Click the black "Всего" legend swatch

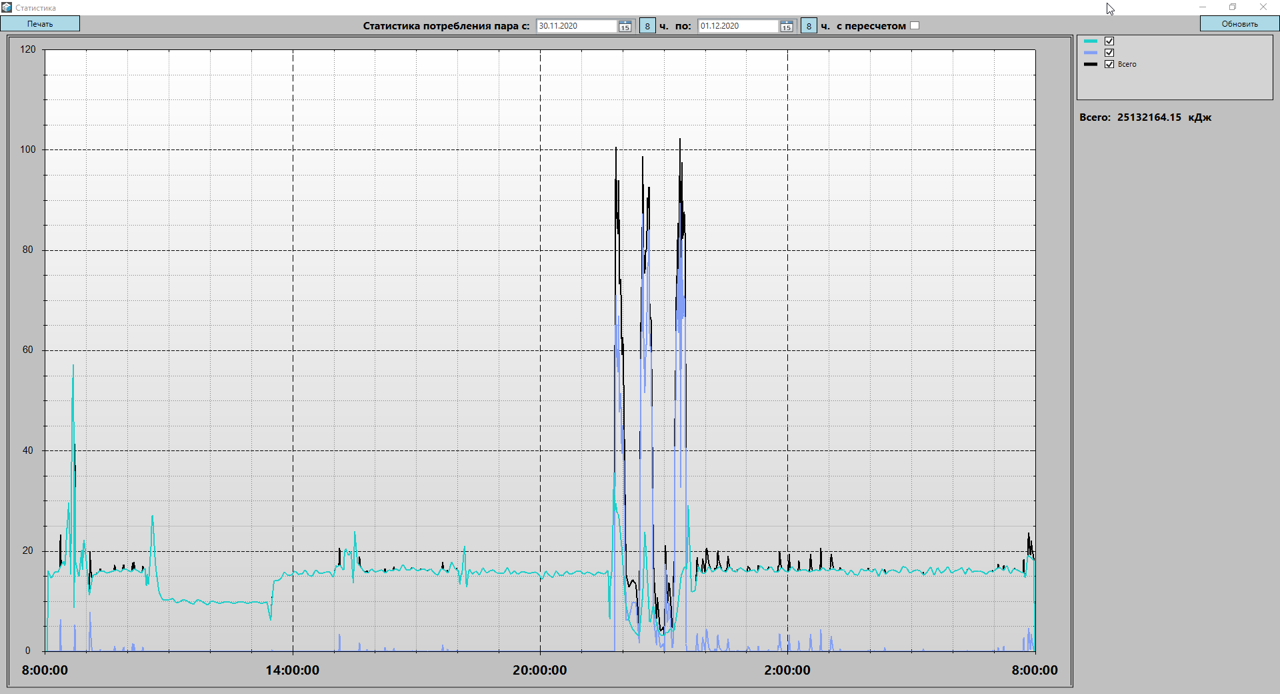tap(1091, 64)
